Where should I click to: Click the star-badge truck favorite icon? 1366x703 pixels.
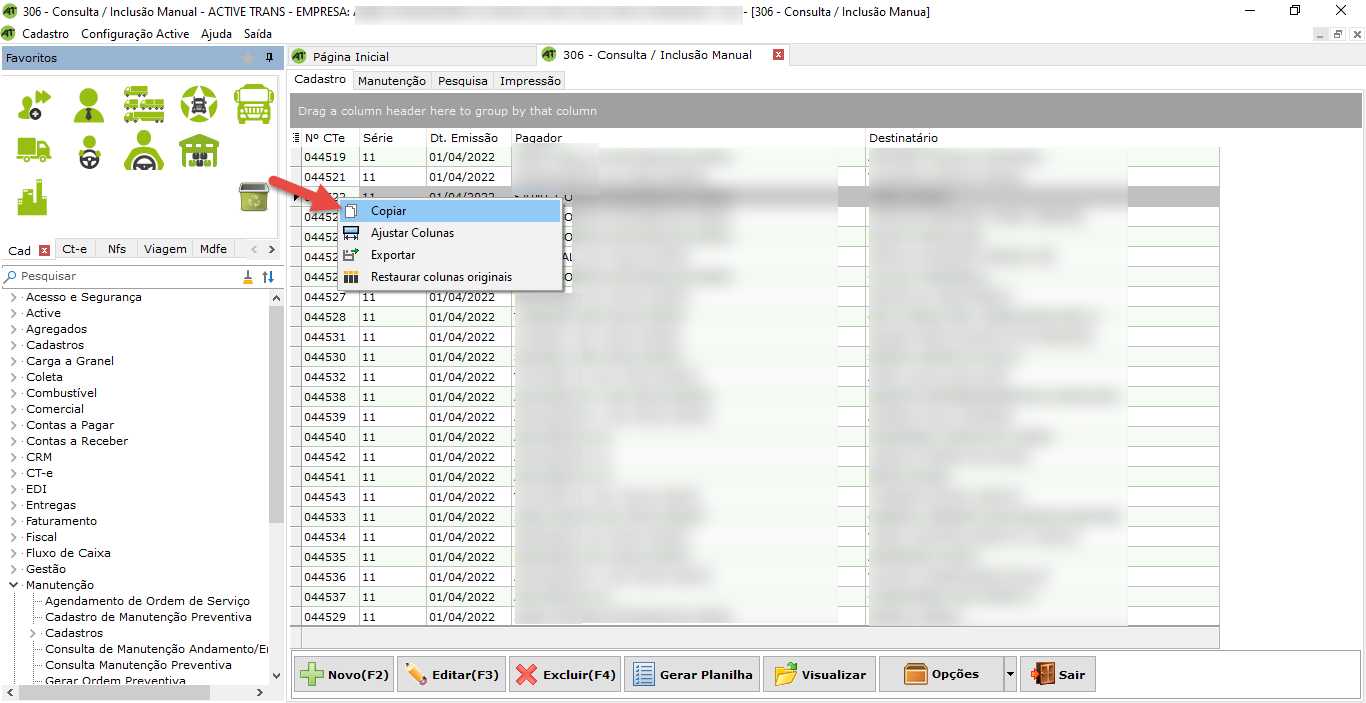pyautogui.click(x=199, y=104)
